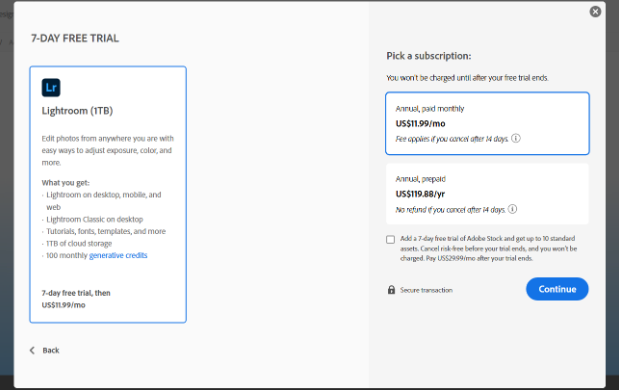
Task: Click '7-day free trial, then' text
Action: click(76, 293)
